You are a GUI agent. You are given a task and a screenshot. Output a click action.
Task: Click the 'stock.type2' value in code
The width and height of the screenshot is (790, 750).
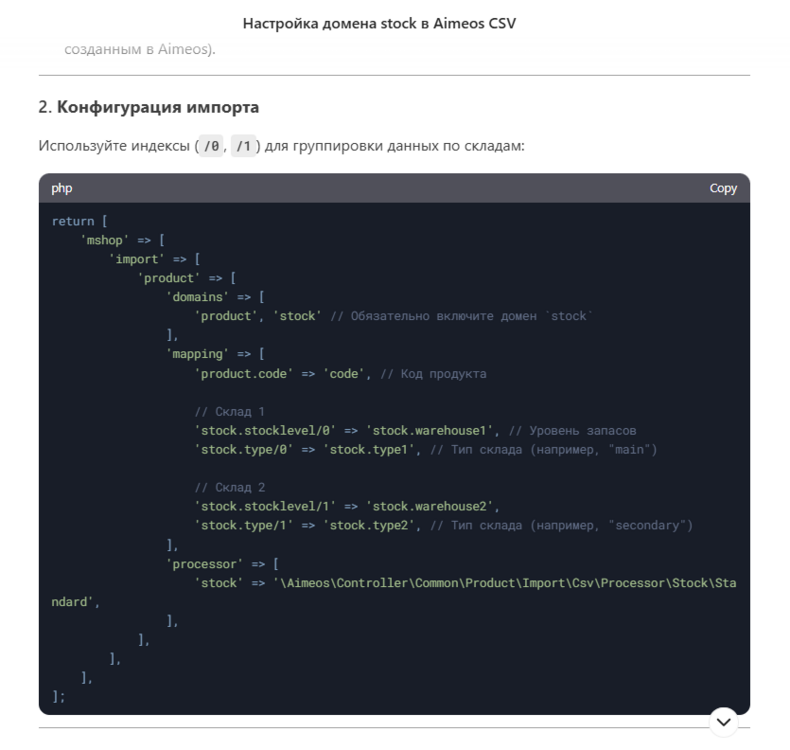368,525
